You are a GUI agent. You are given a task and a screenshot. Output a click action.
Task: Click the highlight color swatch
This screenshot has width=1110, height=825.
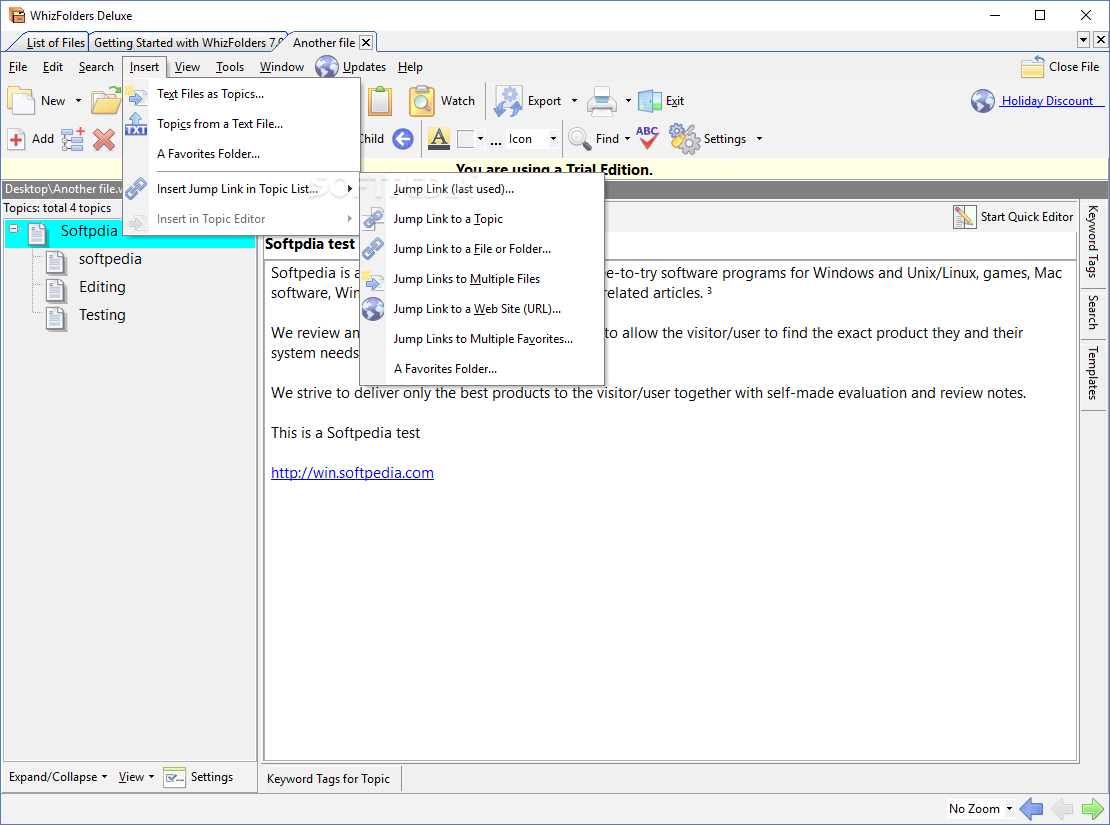coord(465,139)
